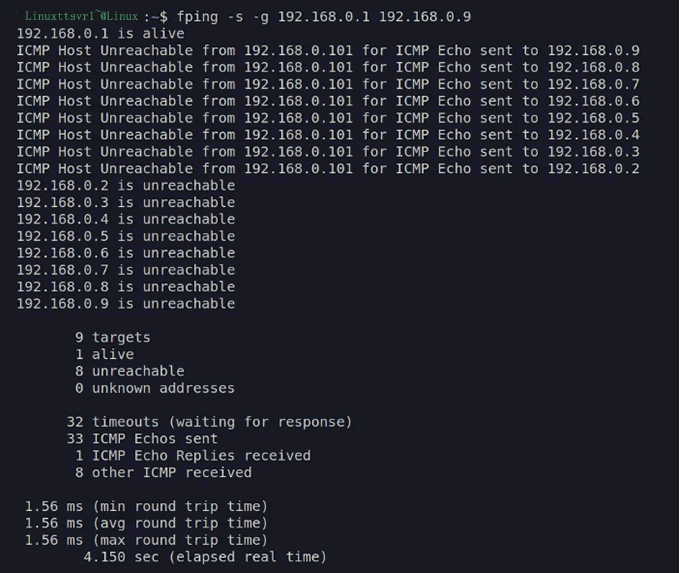The image size is (680, 573).
Task: Click the '4.150 sec' elapsed real time line
Action: (x=205, y=557)
